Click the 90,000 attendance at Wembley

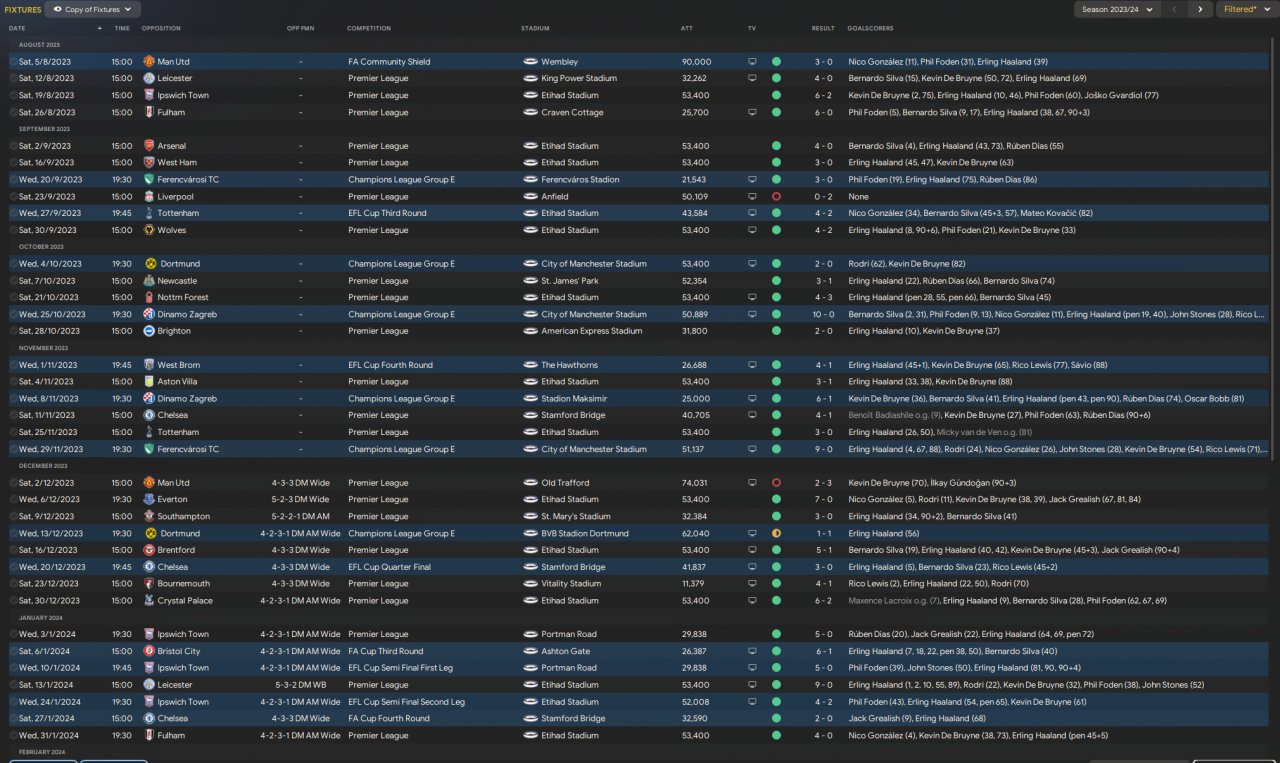pyautogui.click(x=695, y=62)
